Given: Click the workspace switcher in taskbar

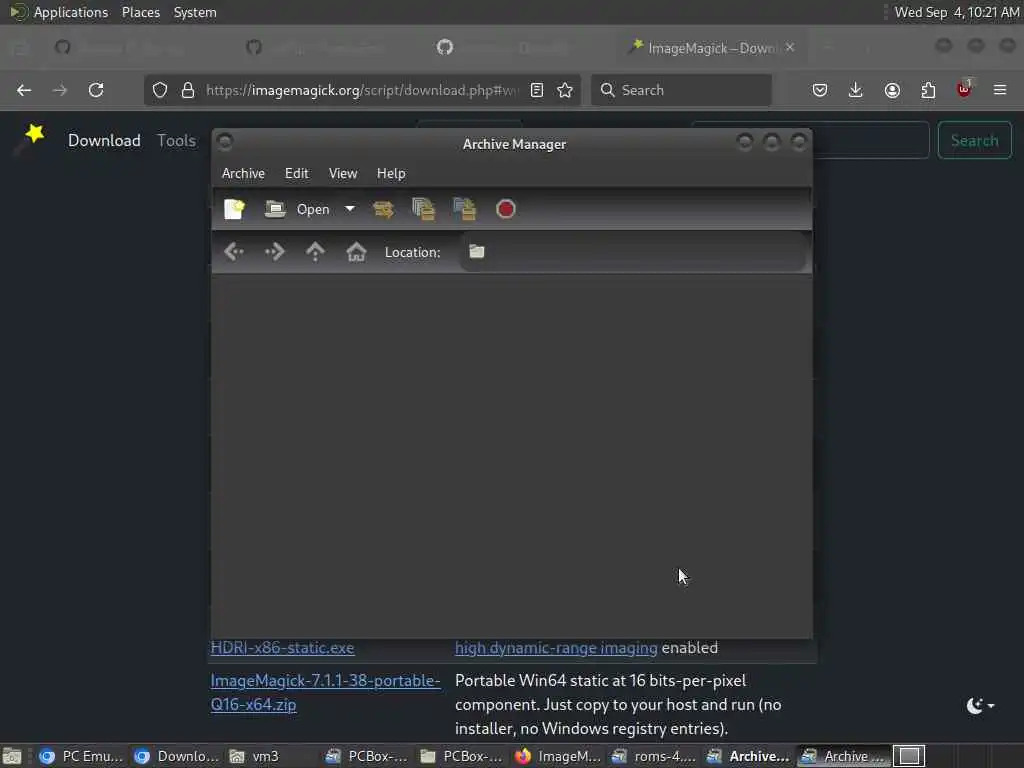Looking at the screenshot, I should tap(909, 756).
